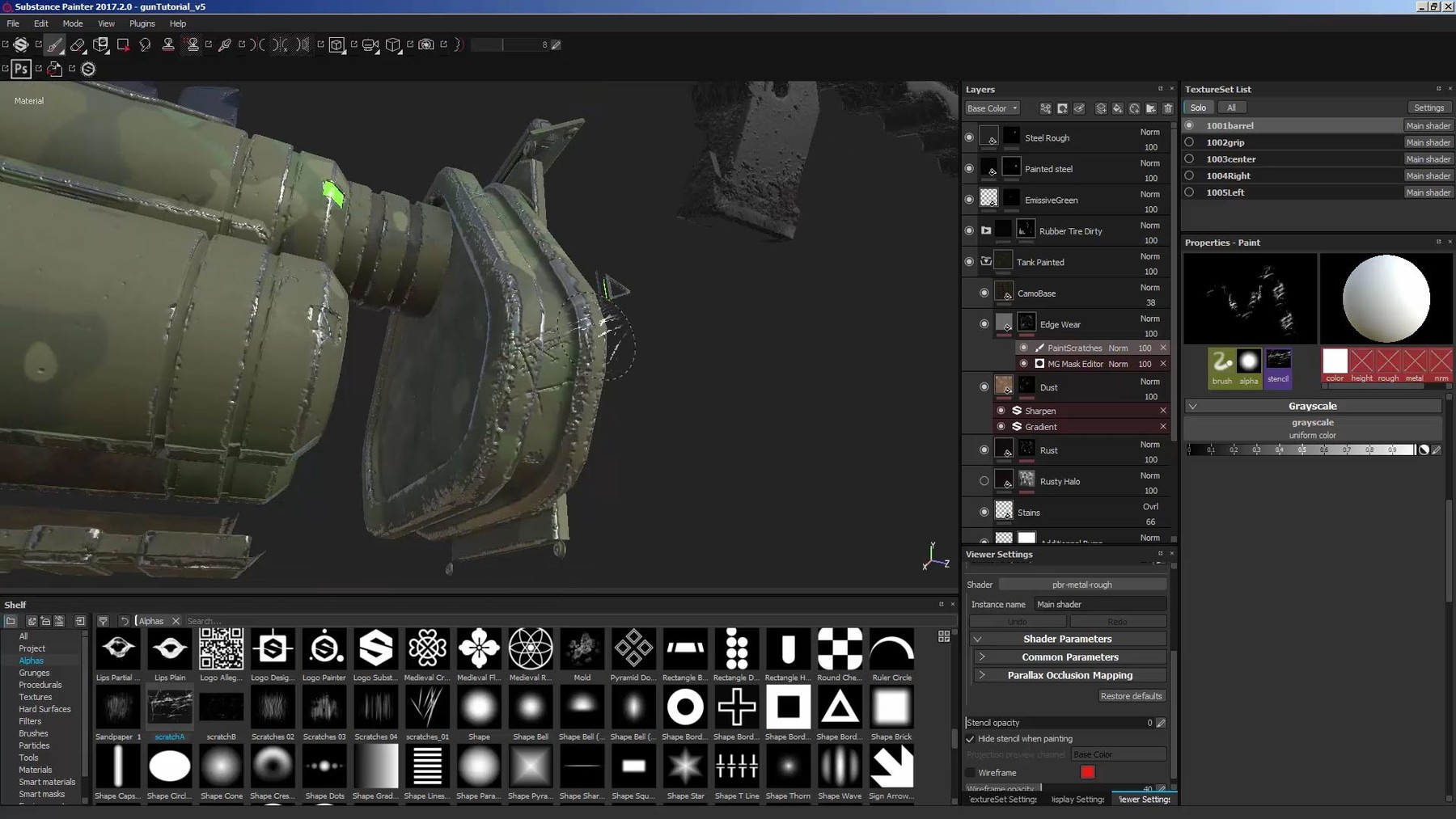
Task: Click the Restore defaults button in Viewer Settings
Action: pos(1131,696)
